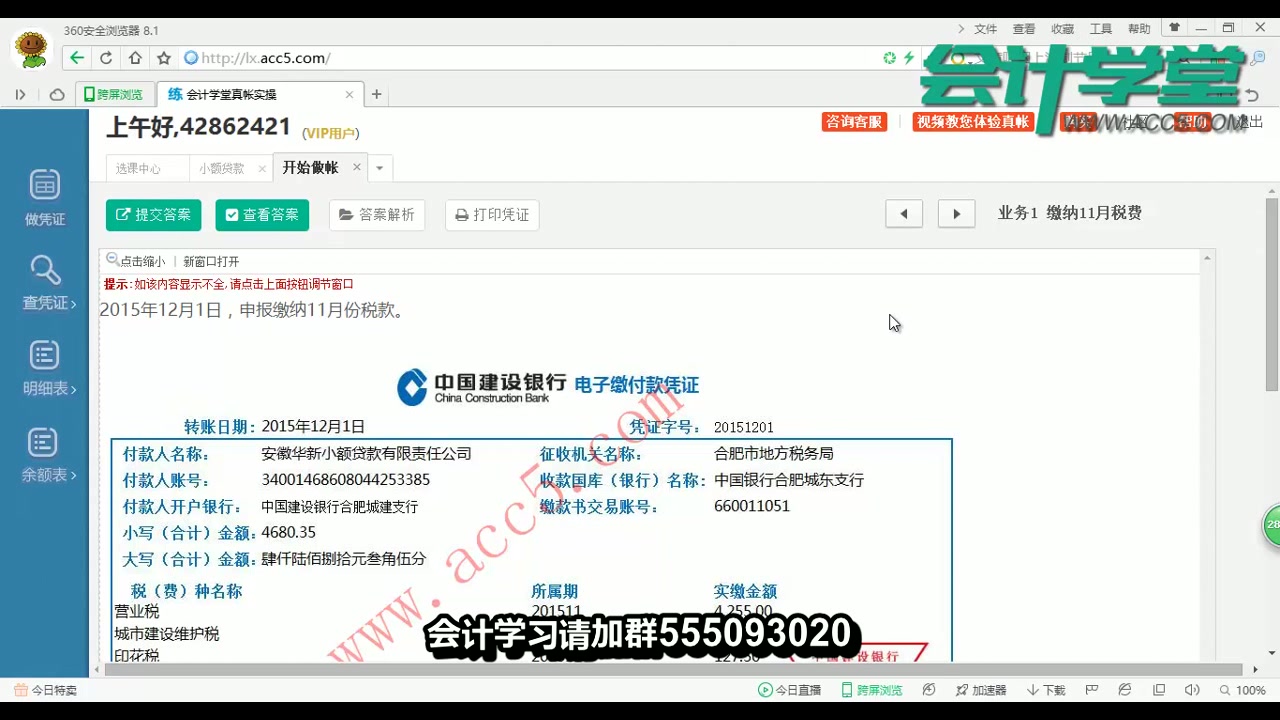Select the 开始做帐 tab
The image size is (1280, 720).
coord(310,168)
